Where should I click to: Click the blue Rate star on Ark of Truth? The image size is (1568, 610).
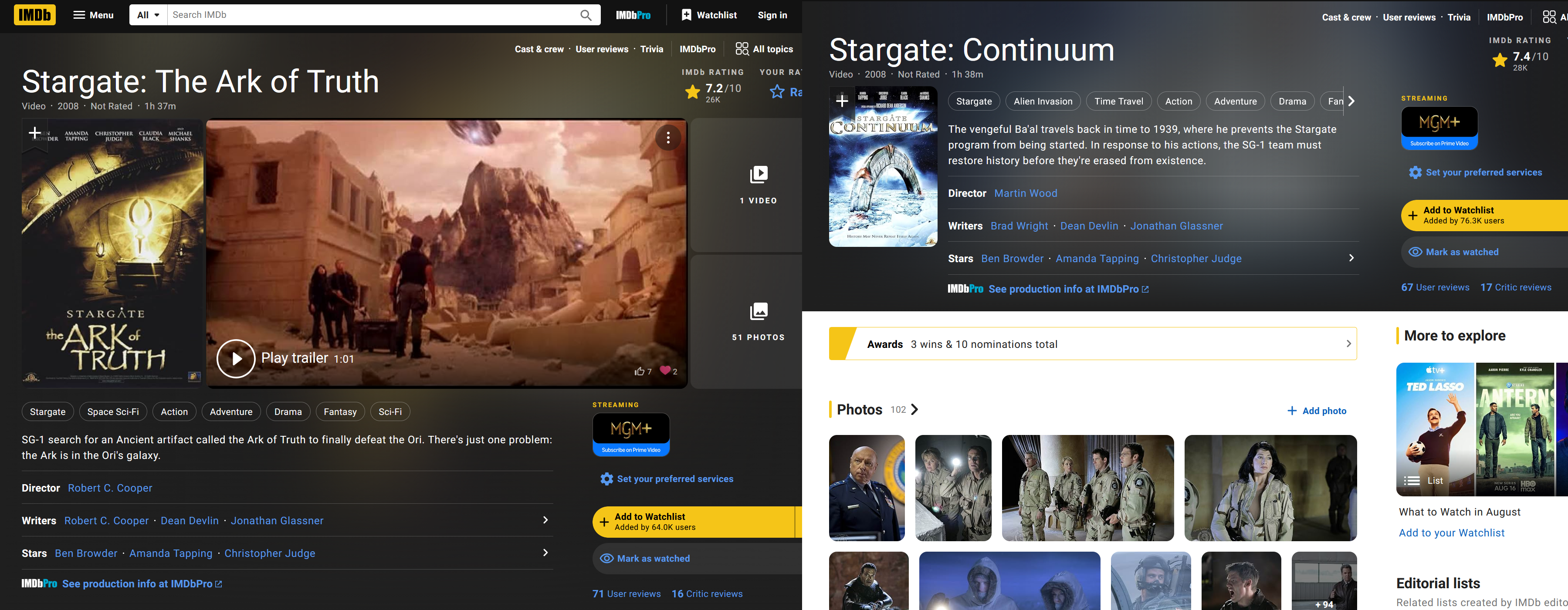click(777, 92)
